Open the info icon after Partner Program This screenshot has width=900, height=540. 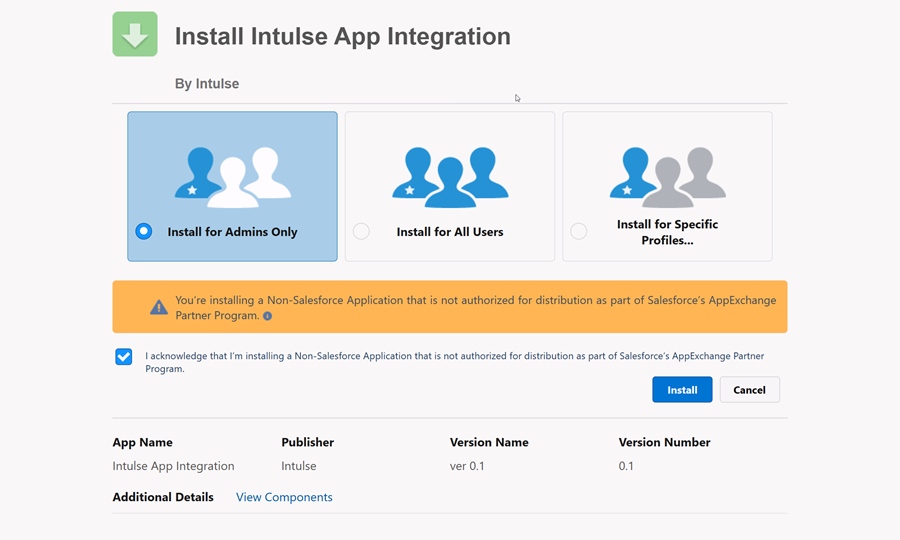[267, 316]
